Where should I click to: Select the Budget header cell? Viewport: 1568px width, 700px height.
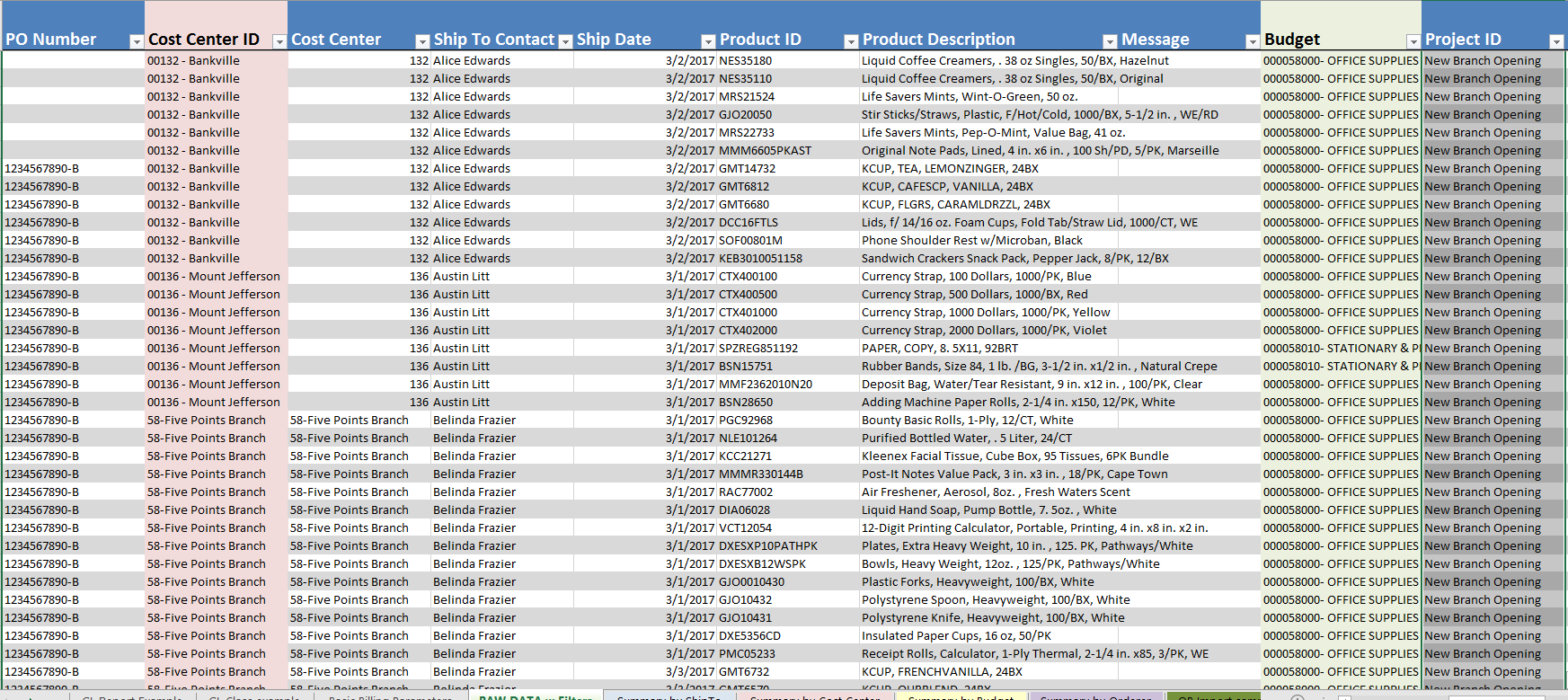pyautogui.click(x=1341, y=26)
